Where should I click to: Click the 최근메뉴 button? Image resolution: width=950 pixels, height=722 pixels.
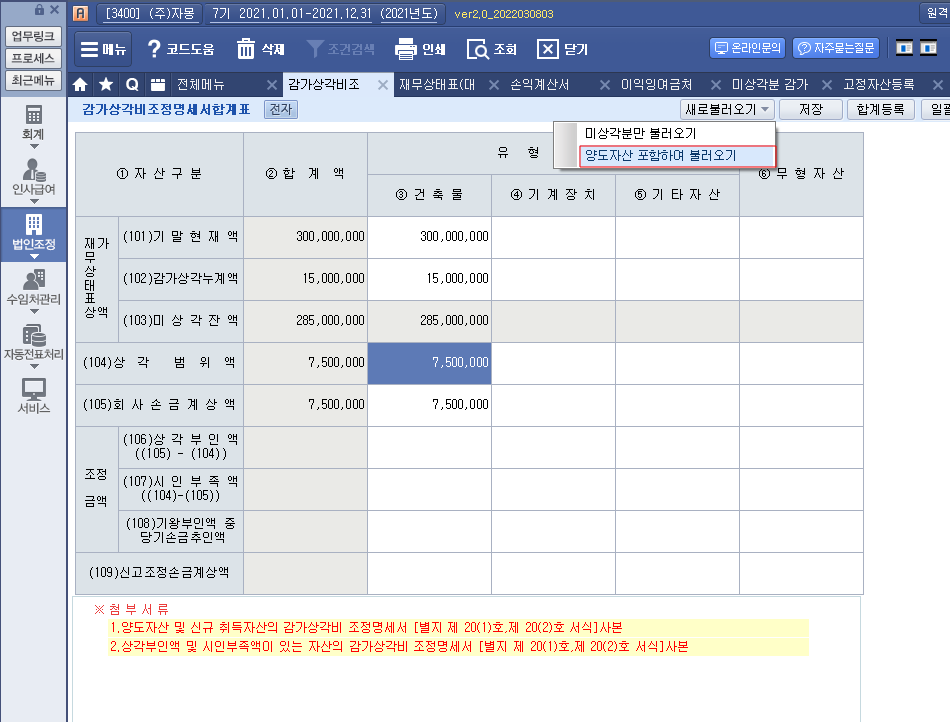coord(33,80)
